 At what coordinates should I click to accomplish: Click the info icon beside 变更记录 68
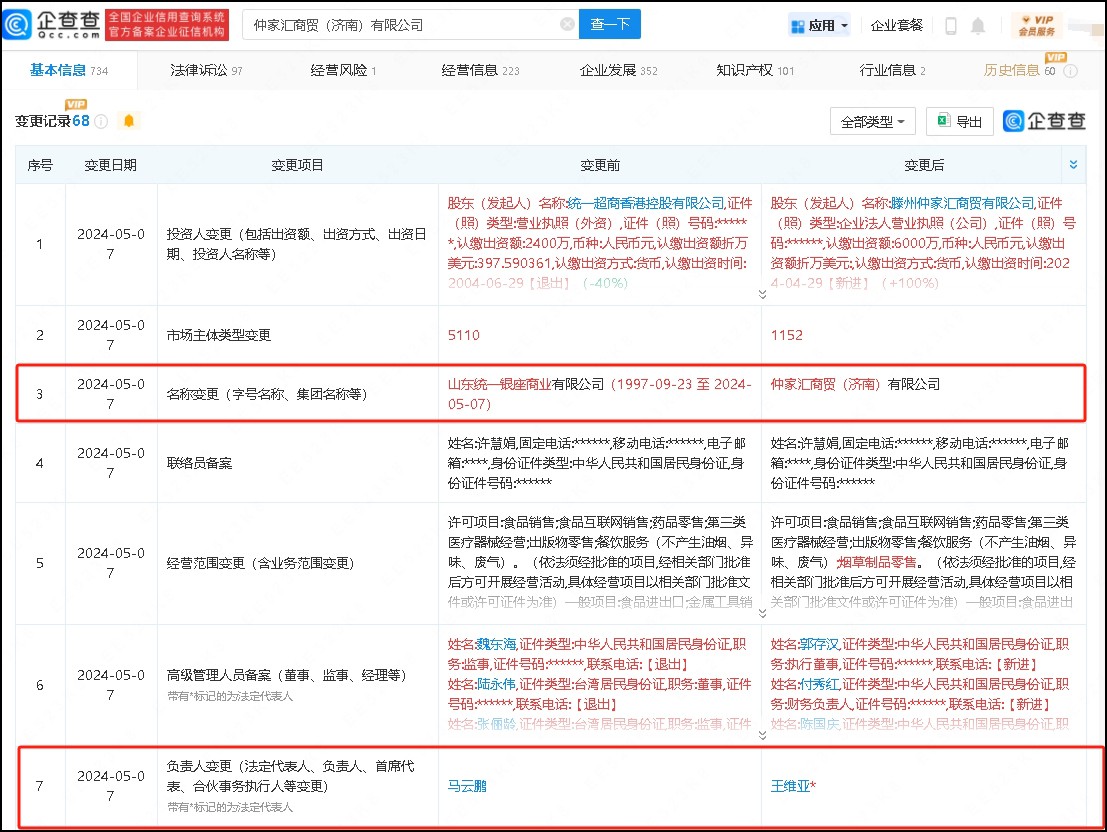tap(101, 122)
